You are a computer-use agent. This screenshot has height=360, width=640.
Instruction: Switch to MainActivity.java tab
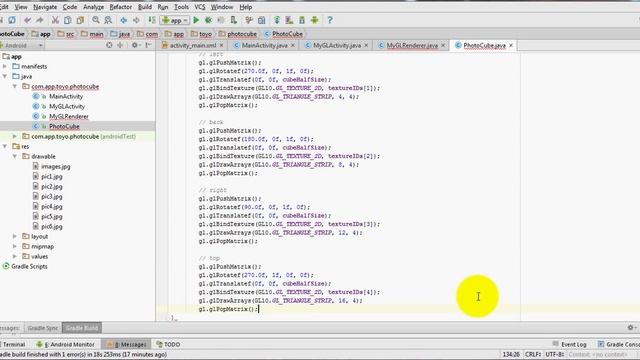point(264,45)
